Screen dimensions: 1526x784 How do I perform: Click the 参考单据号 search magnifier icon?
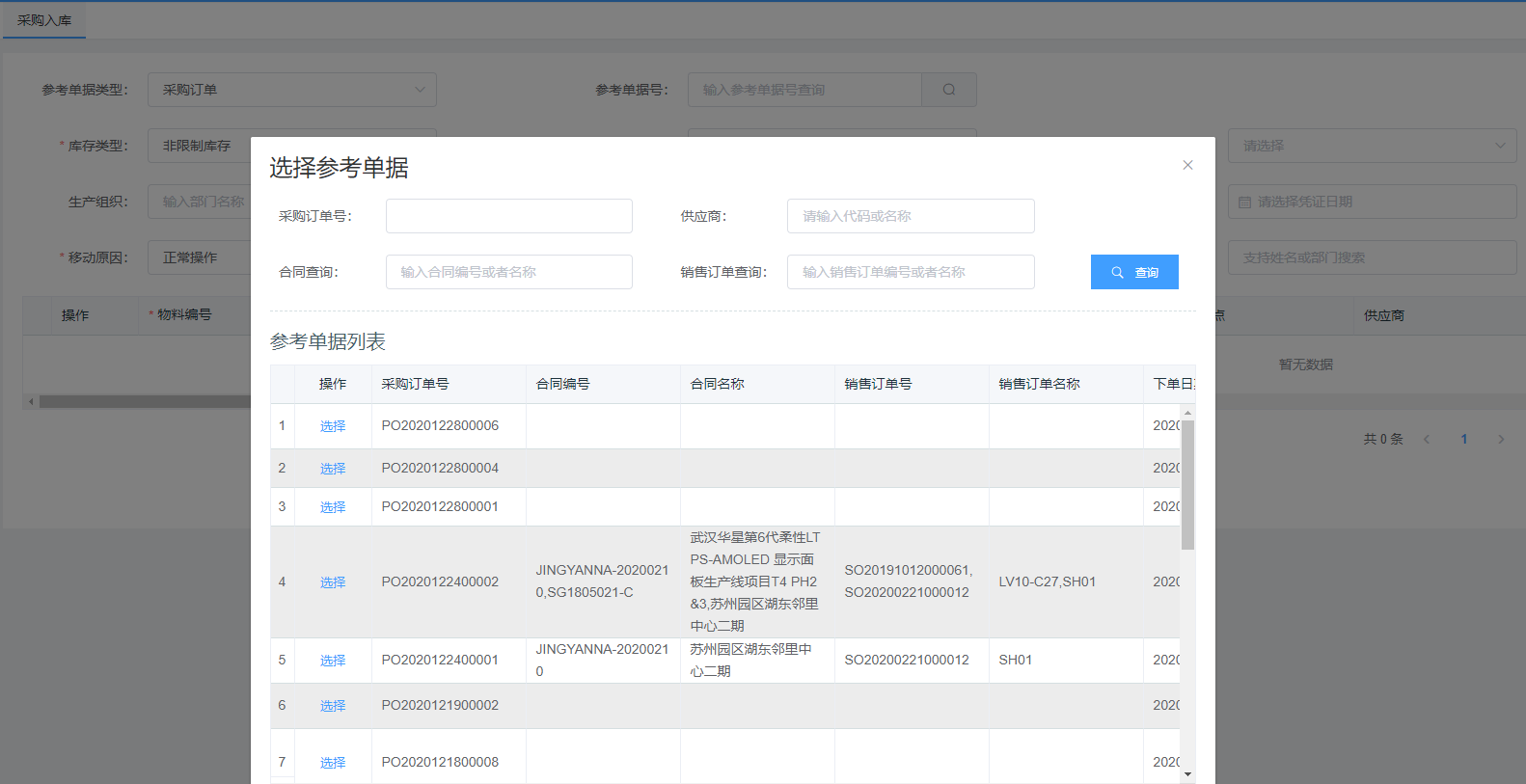pos(949,90)
